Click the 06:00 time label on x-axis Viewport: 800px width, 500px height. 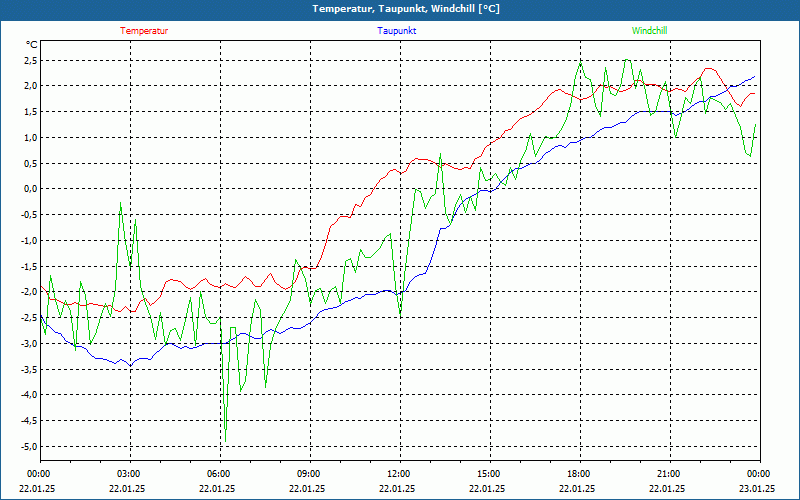[220, 474]
